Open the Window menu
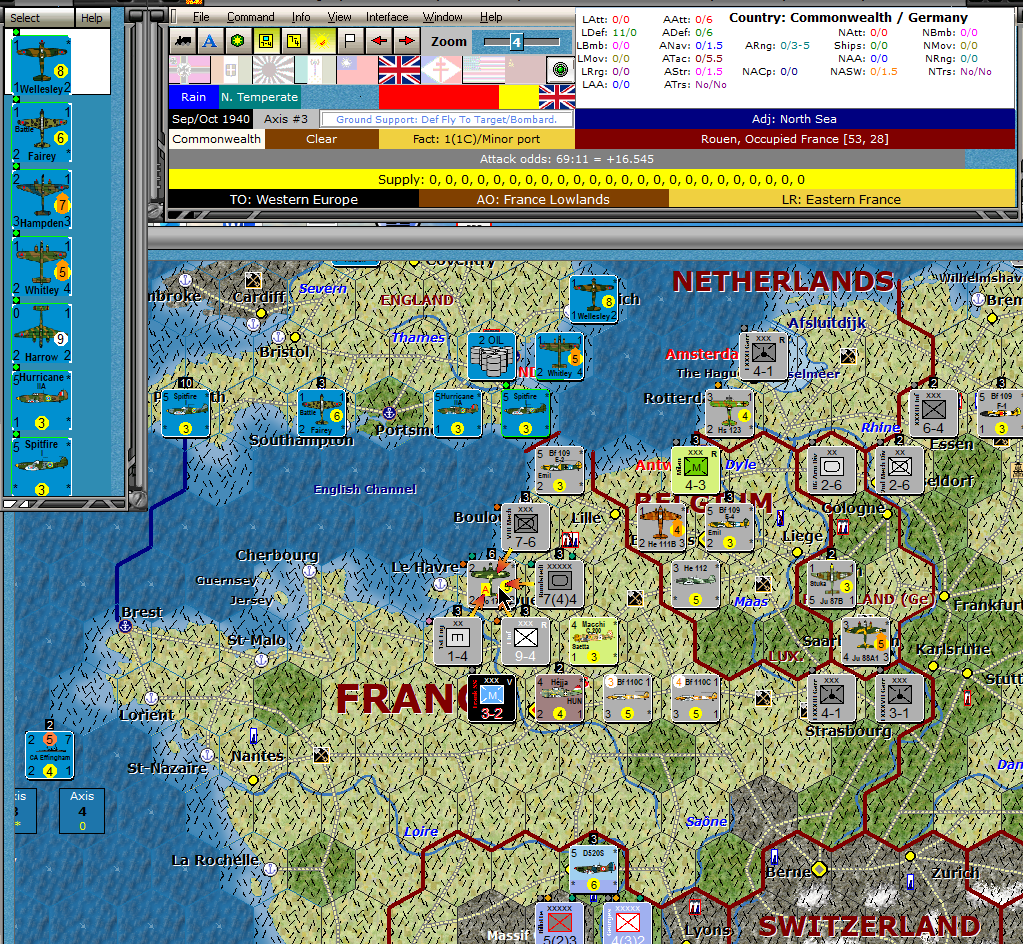 [442, 17]
